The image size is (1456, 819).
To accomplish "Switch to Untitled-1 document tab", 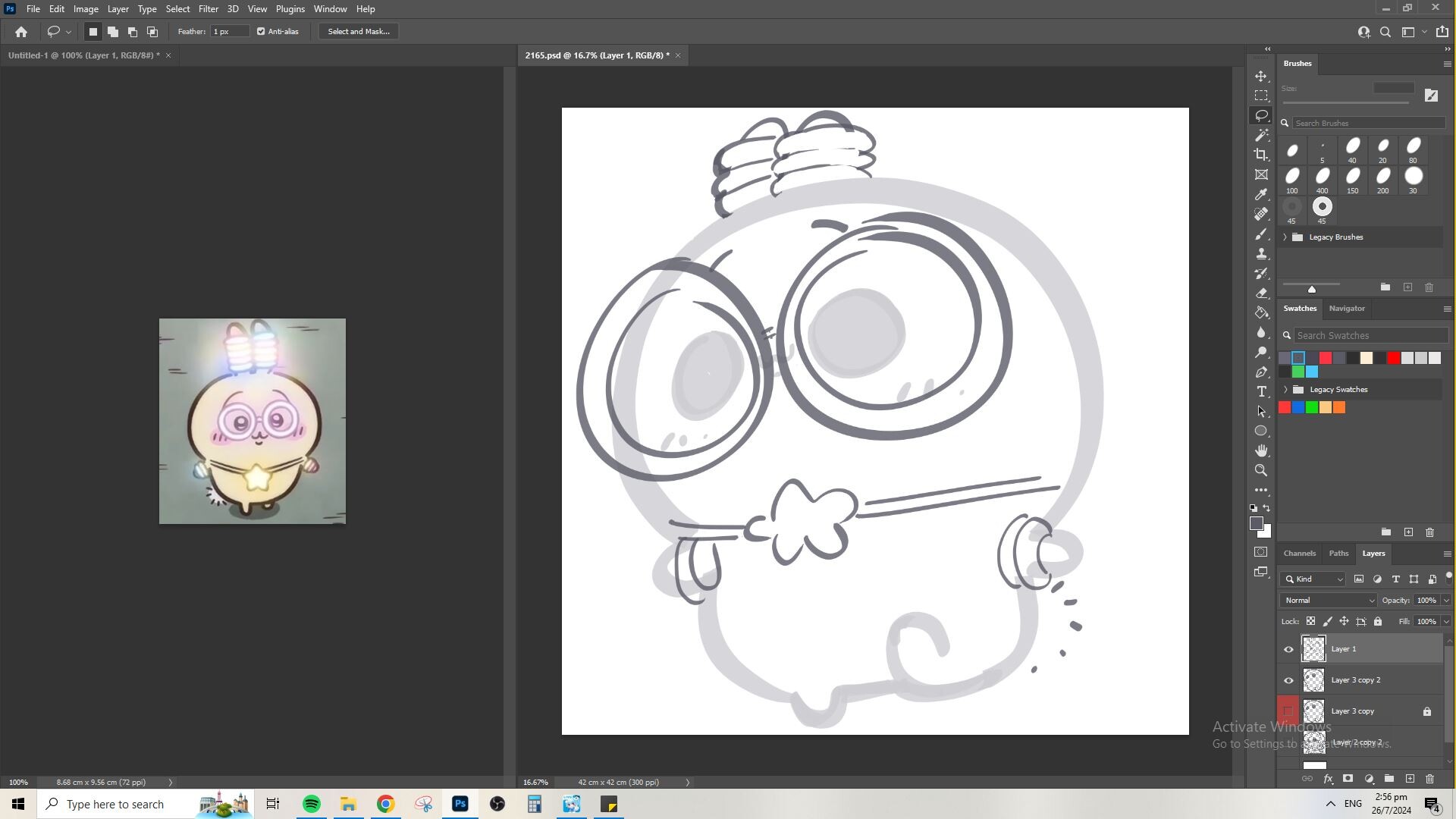I will [83, 55].
